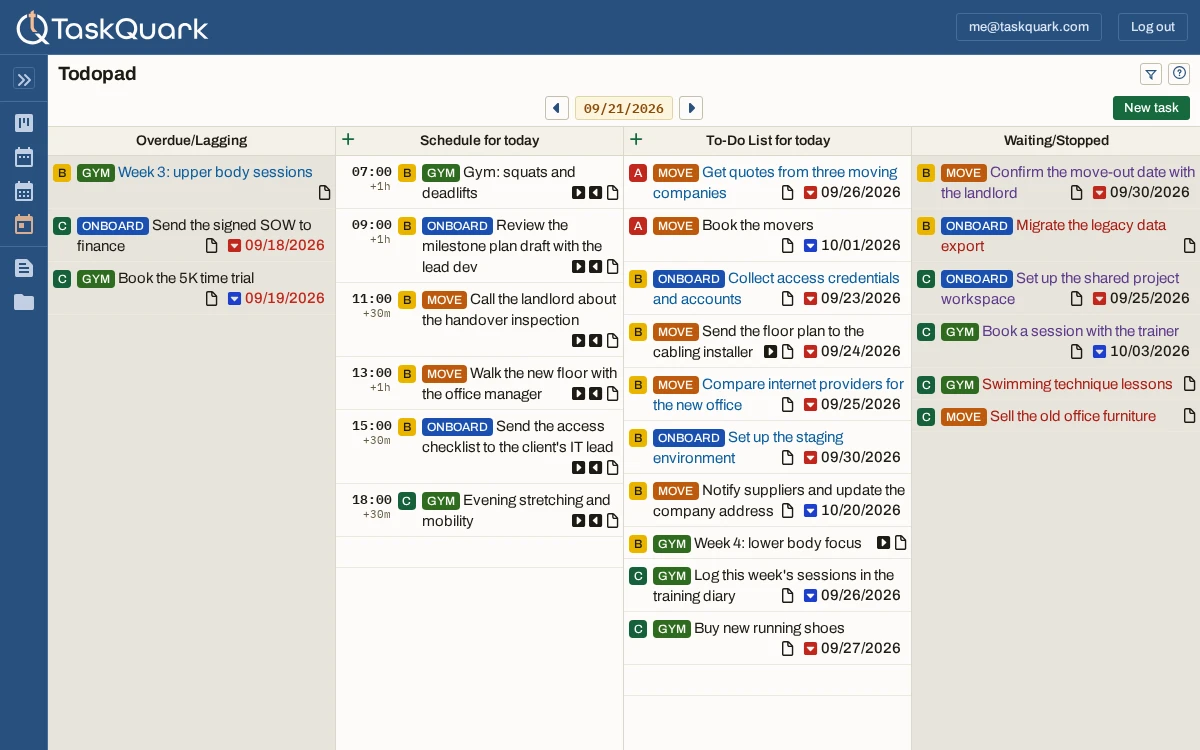1200x750 pixels.
Task: Click the TaskQuark logo
Action: [112, 27]
